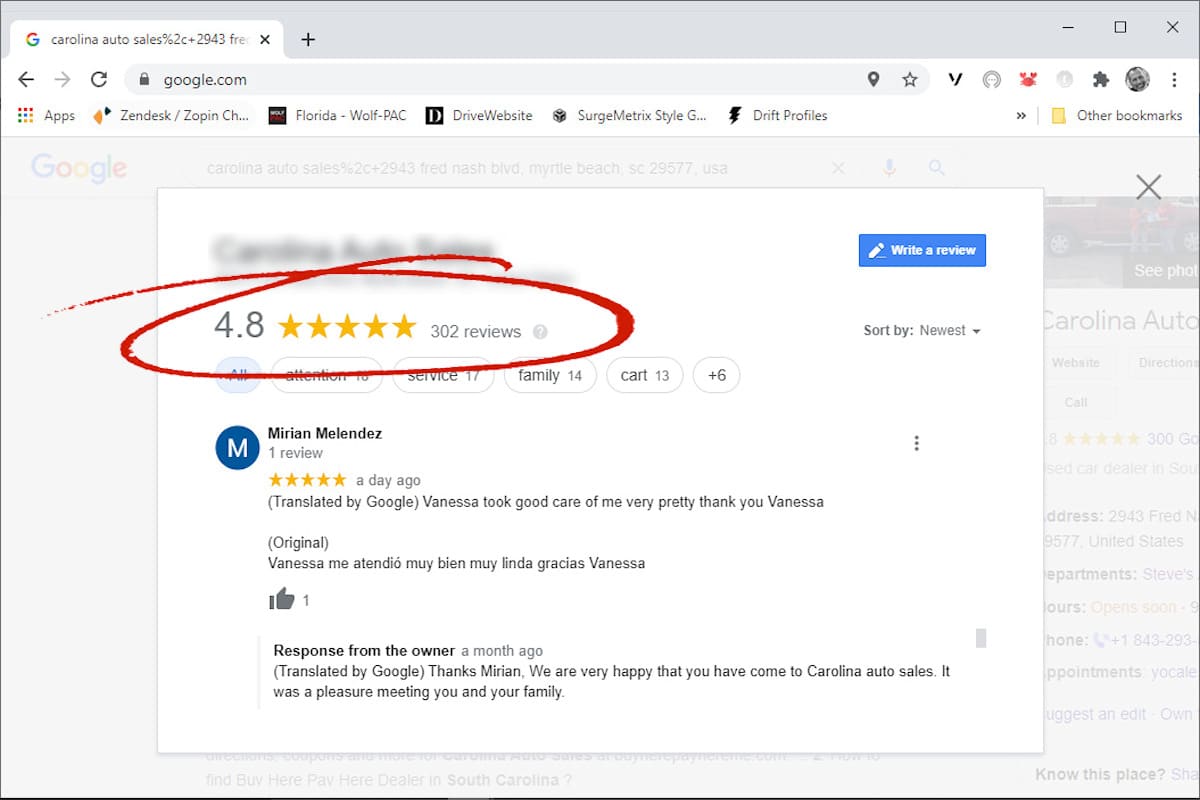1200x800 pixels.
Task: Open the Chrome three-dot menu
Action: 1173,79
